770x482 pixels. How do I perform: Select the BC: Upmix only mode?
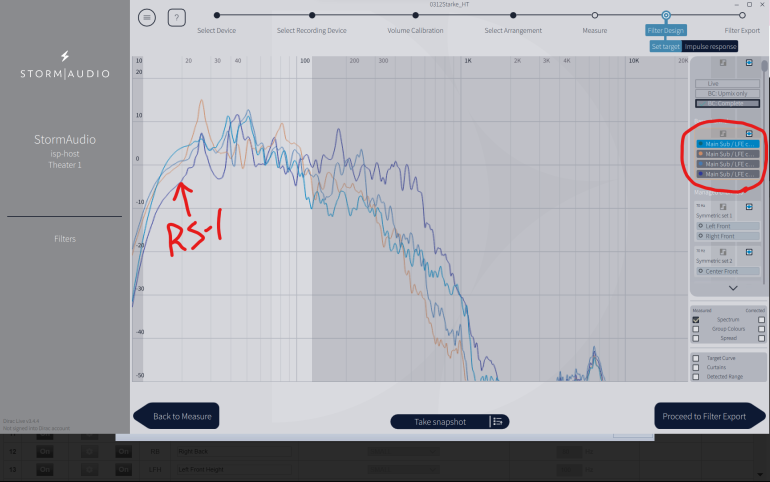[x=727, y=93]
